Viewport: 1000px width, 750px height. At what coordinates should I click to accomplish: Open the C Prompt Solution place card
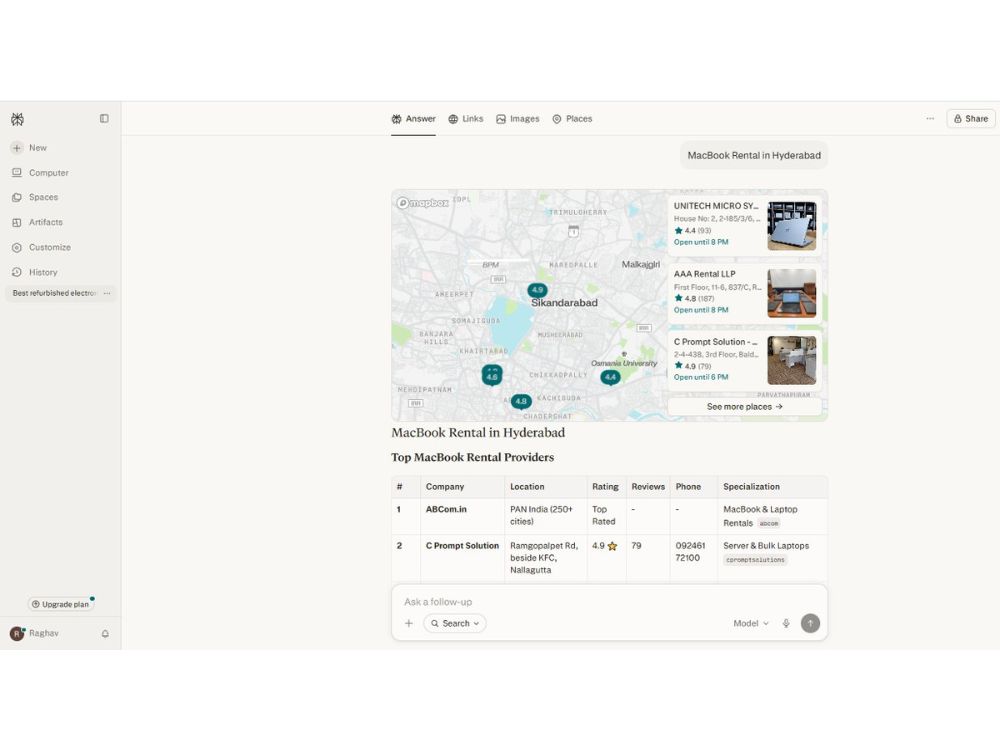pyautogui.click(x=744, y=360)
